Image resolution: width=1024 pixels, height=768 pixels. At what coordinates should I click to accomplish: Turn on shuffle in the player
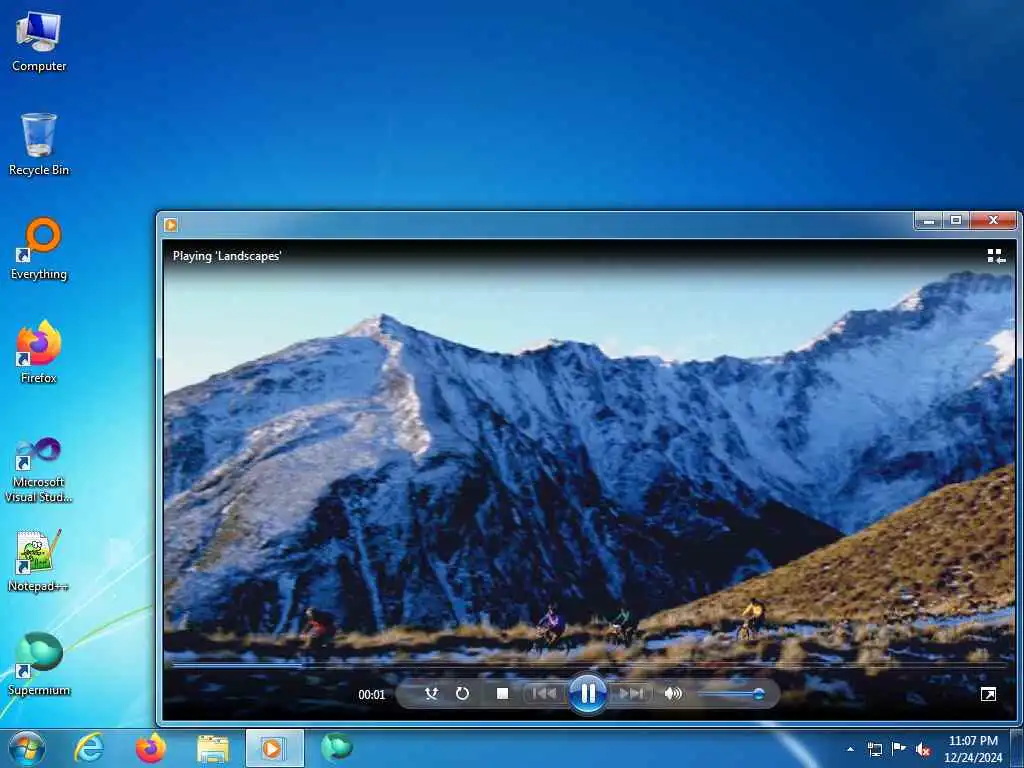pos(431,694)
